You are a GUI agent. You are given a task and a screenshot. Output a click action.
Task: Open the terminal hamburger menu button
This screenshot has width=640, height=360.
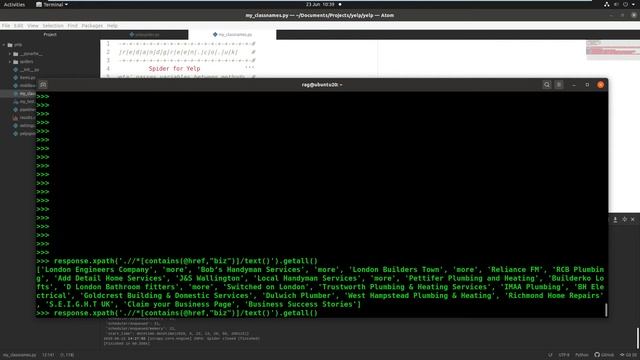[x=559, y=84]
